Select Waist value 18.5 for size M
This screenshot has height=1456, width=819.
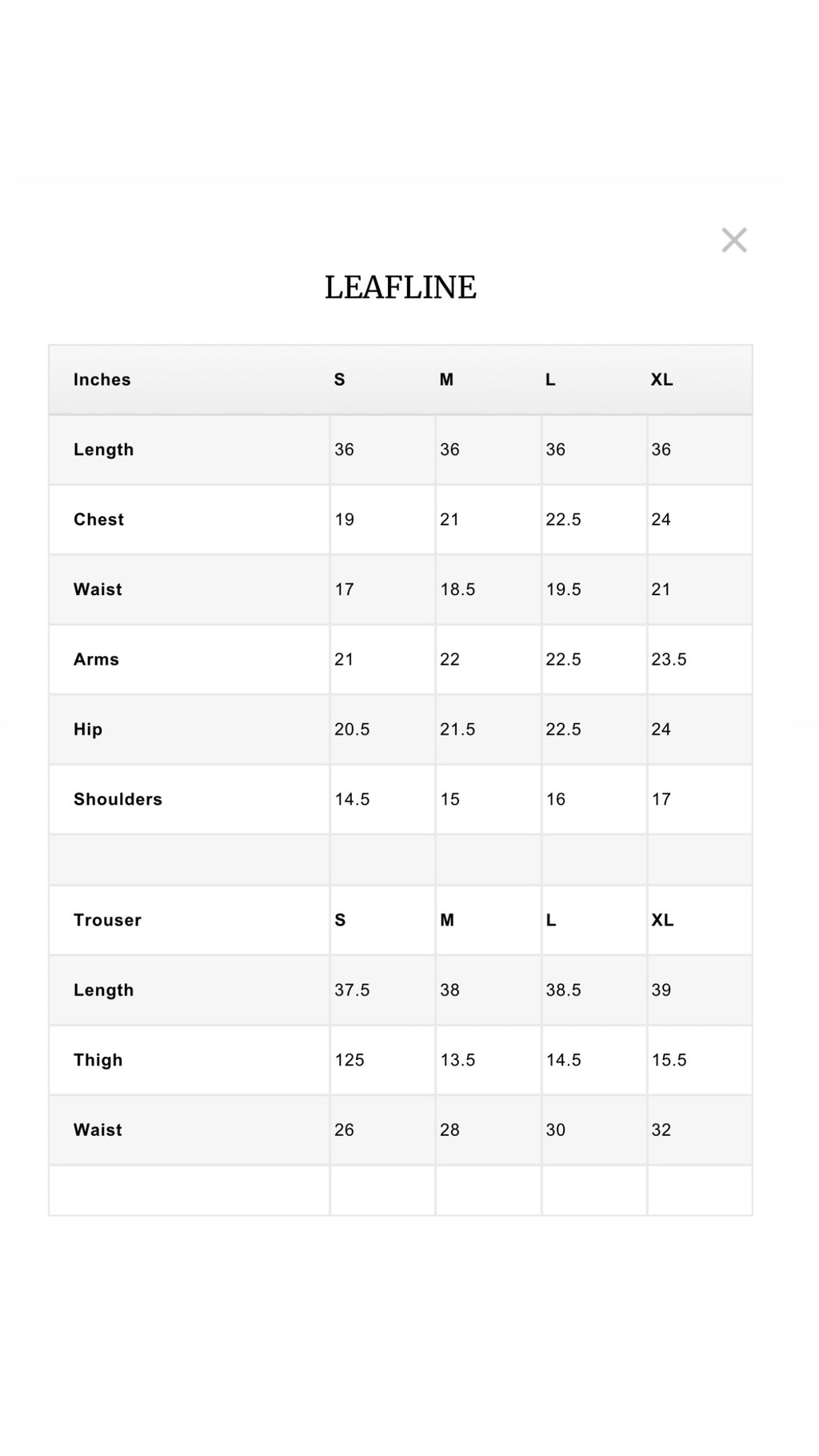click(457, 590)
